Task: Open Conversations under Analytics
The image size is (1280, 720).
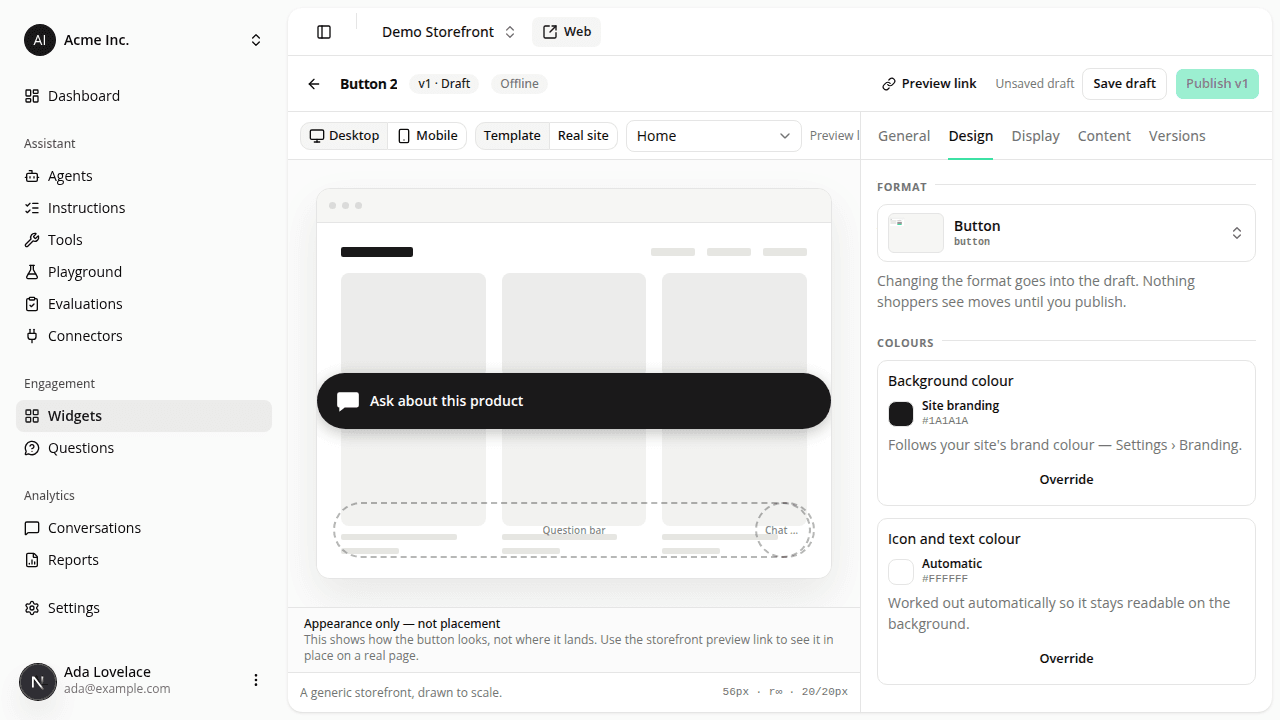Action: tap(144, 528)
